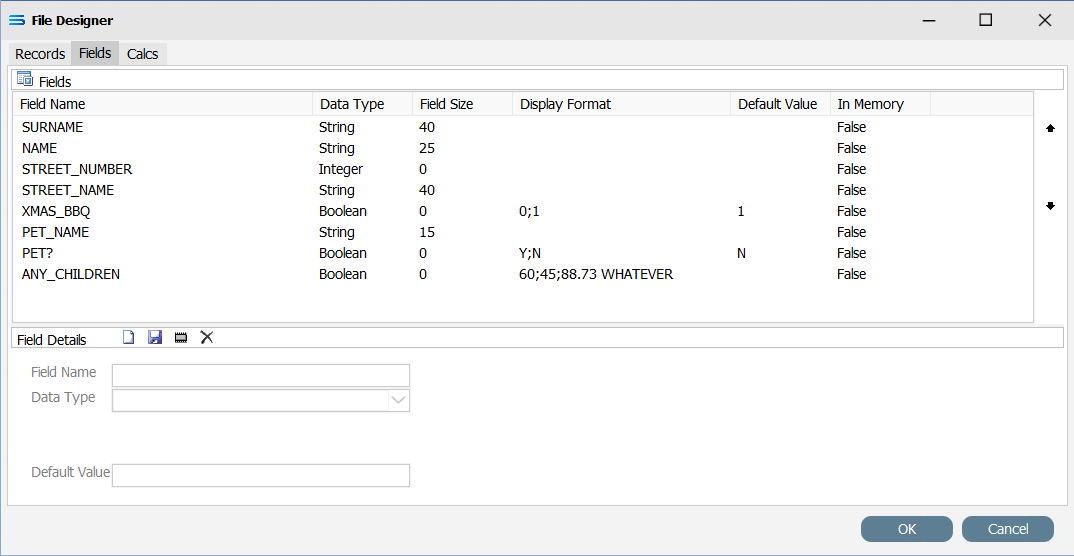Viewport: 1074px width, 556px height.
Task: Click the Display Format column header
Action: [621, 104]
